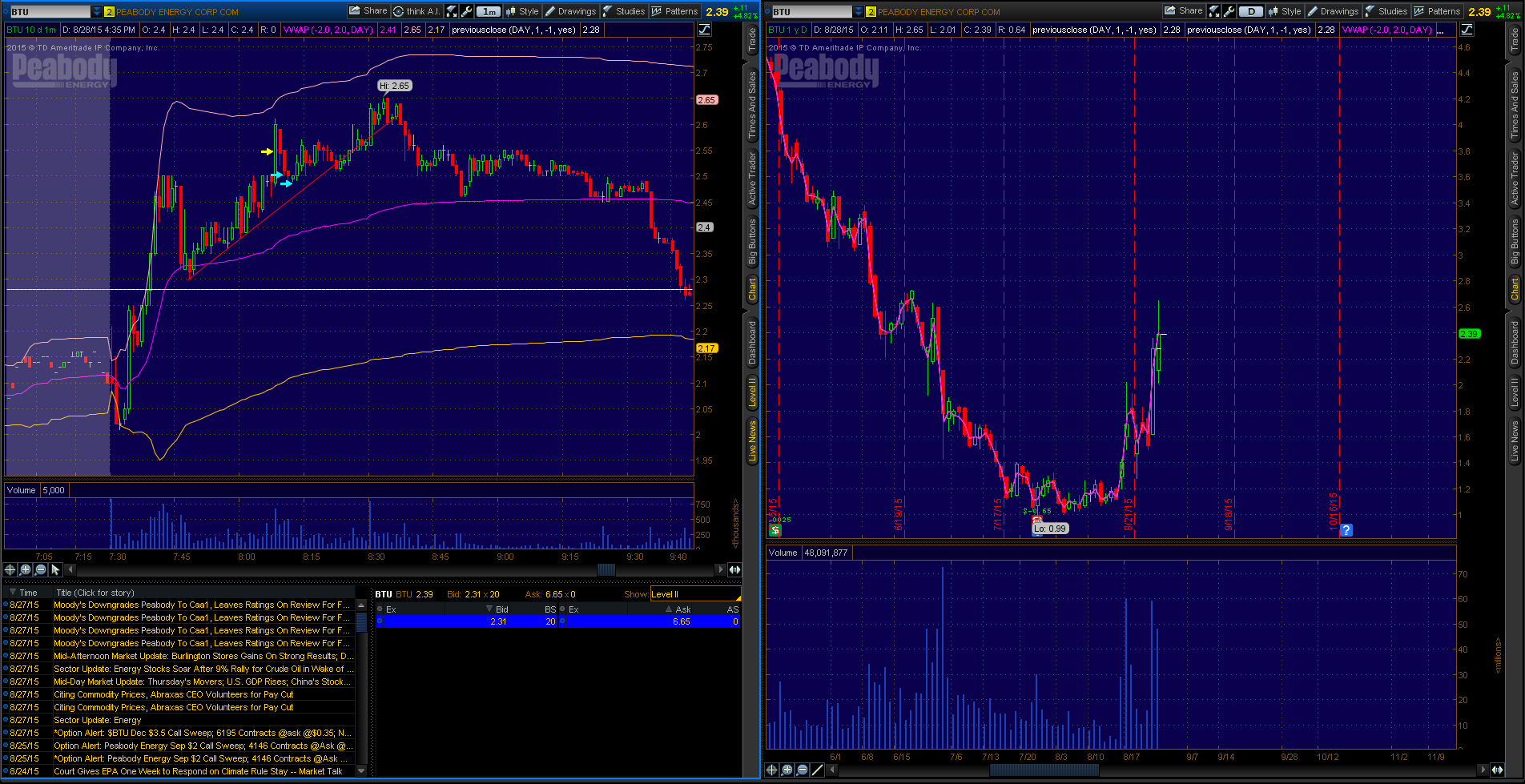
Task: Click the expand-axis icon at the right chart's bottom right
Action: [x=1497, y=770]
